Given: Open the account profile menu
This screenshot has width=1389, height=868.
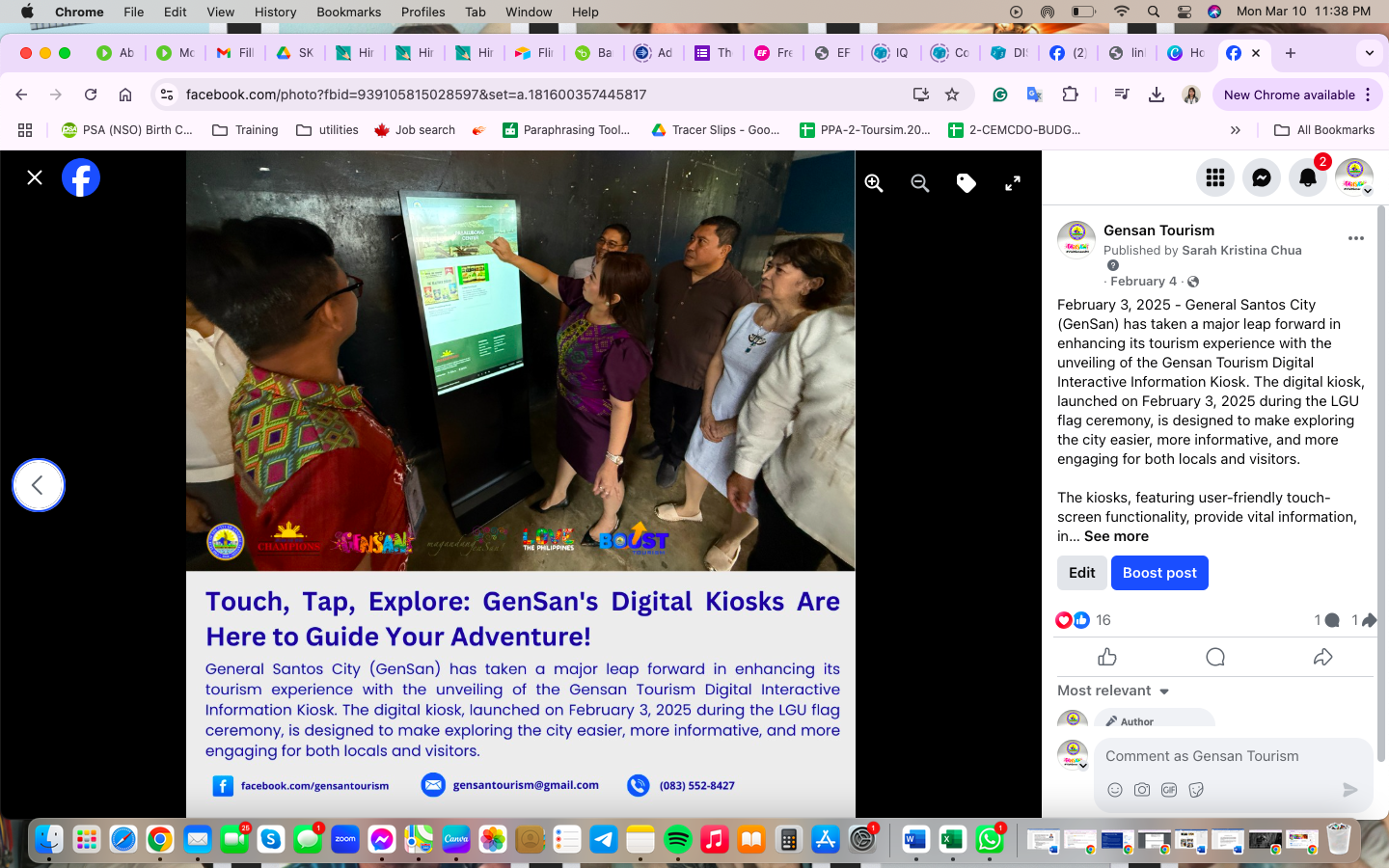Looking at the screenshot, I should pyautogui.click(x=1354, y=177).
